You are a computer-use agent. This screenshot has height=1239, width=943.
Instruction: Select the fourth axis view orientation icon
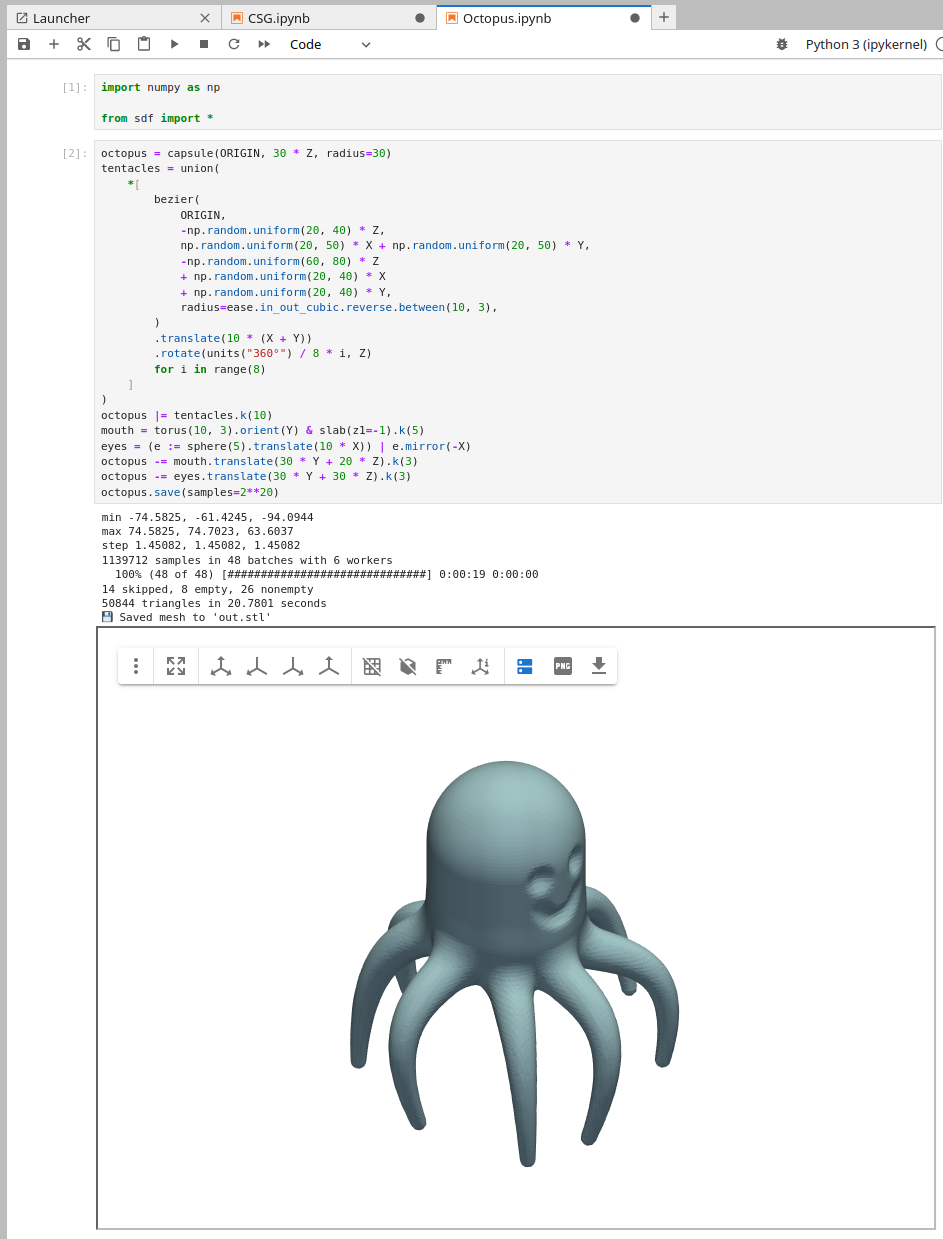pyautogui.click(x=329, y=666)
